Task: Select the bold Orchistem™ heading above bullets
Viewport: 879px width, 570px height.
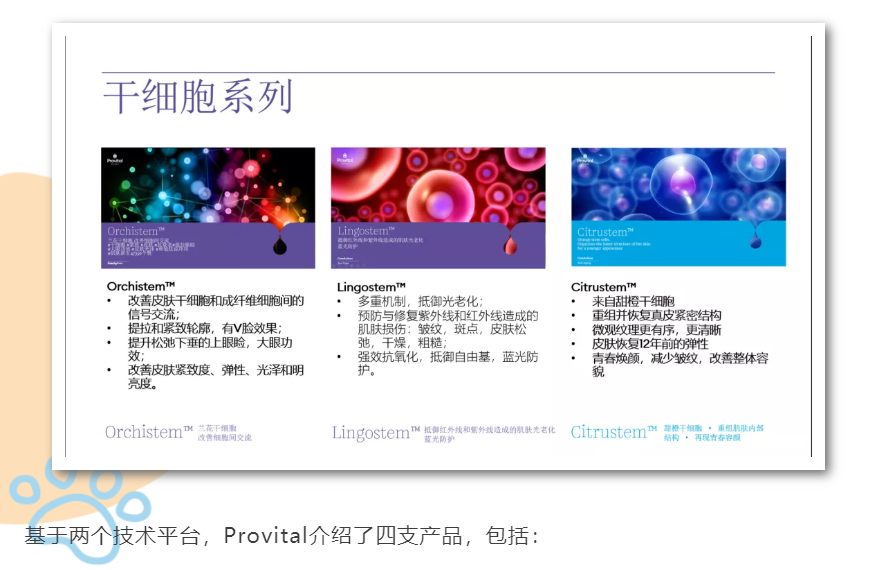Action: coord(141,286)
